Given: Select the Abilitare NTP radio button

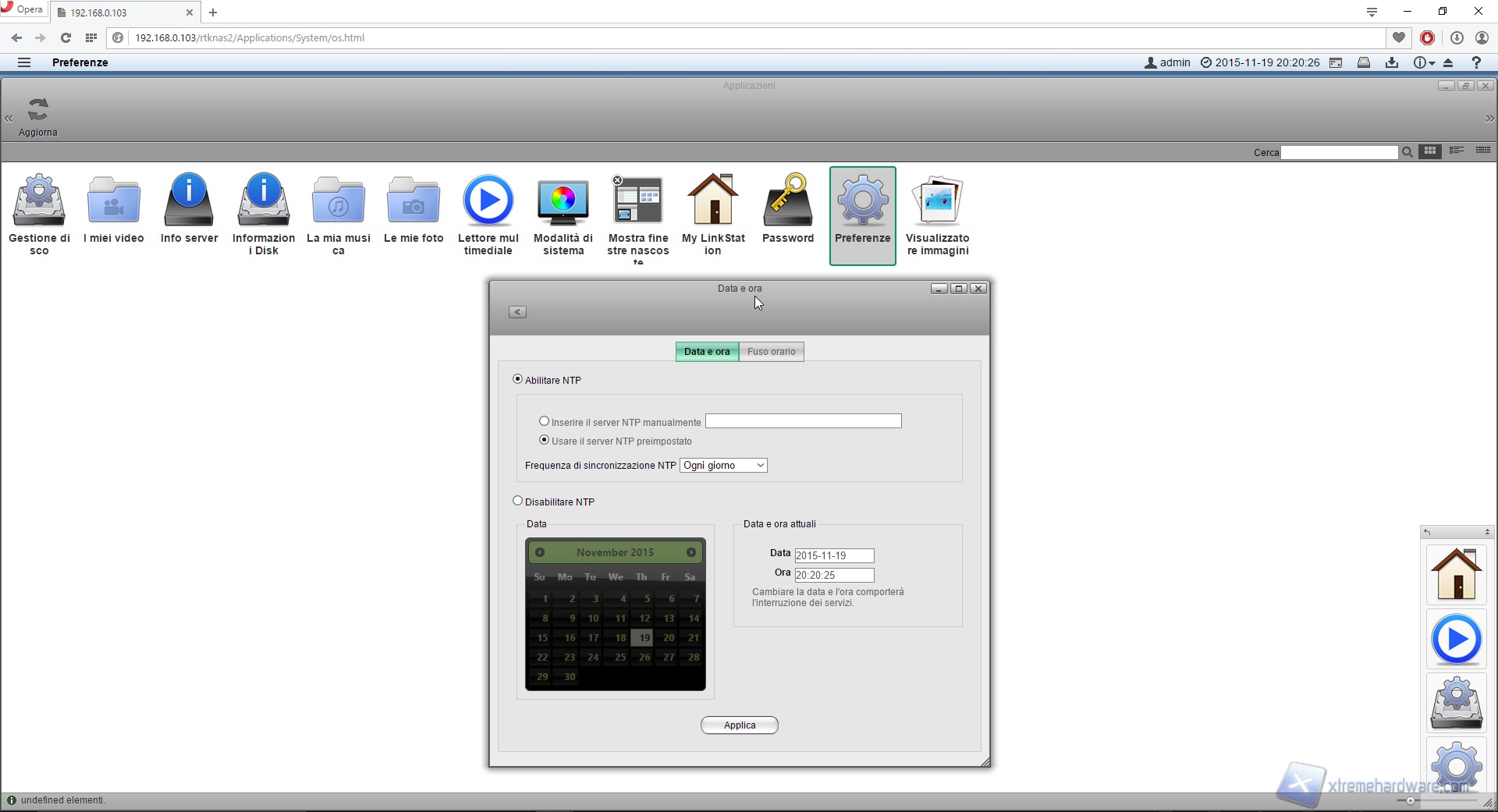Looking at the screenshot, I should click(517, 379).
